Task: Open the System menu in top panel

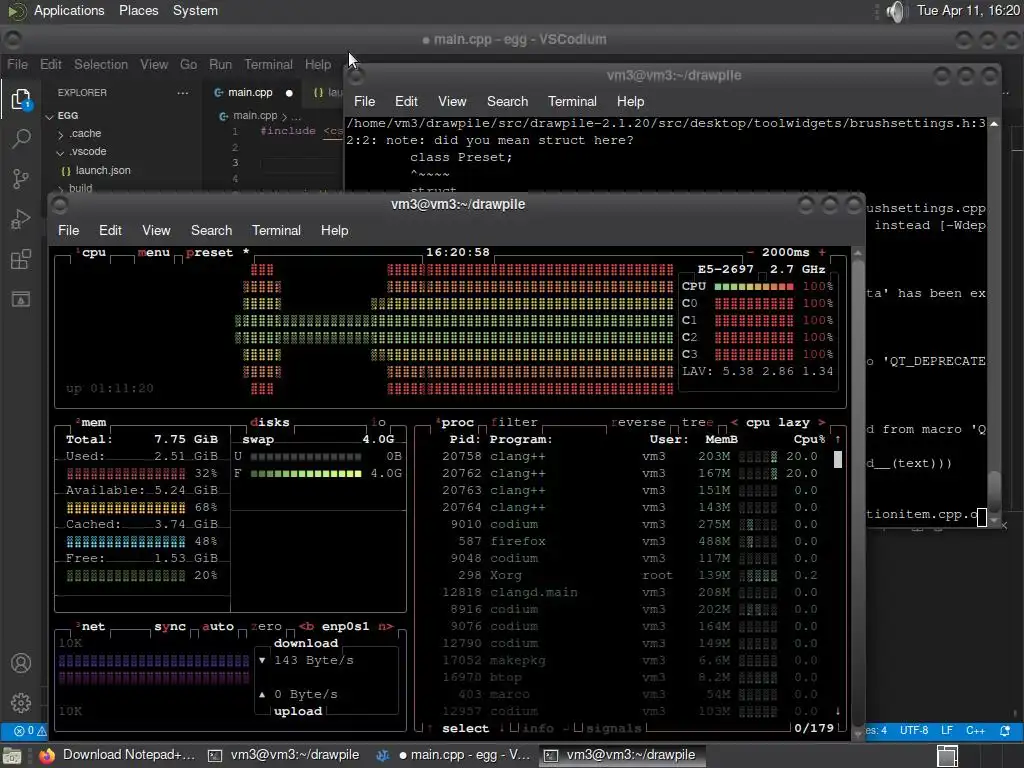Action: (x=195, y=11)
